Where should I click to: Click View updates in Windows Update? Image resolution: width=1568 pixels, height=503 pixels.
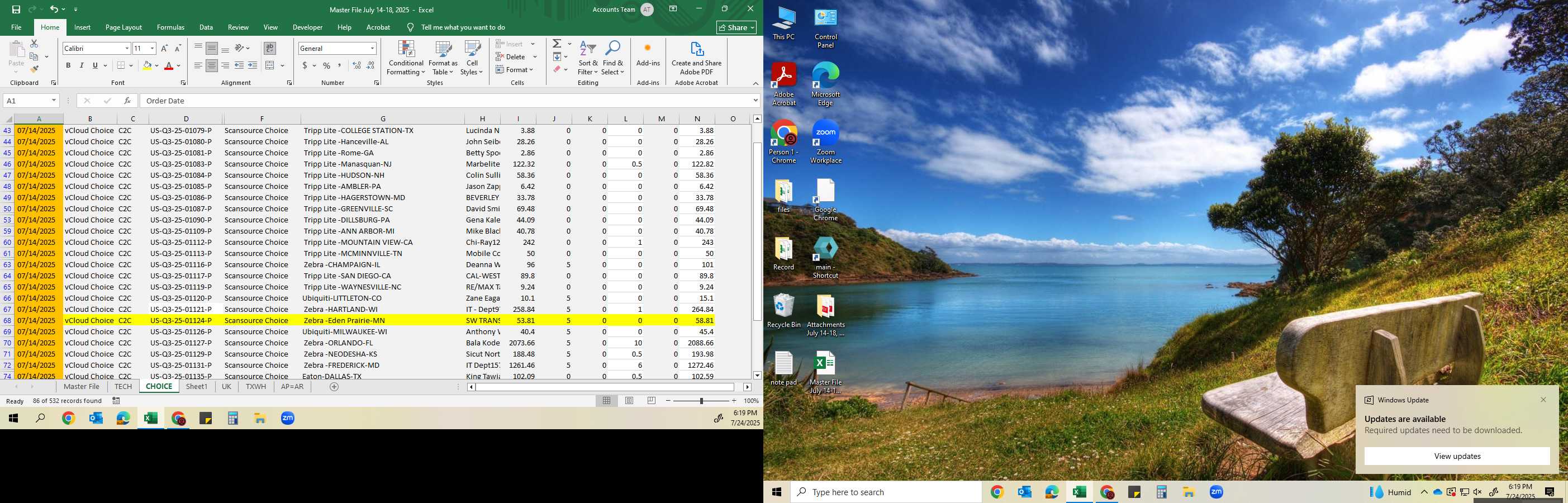point(1457,456)
